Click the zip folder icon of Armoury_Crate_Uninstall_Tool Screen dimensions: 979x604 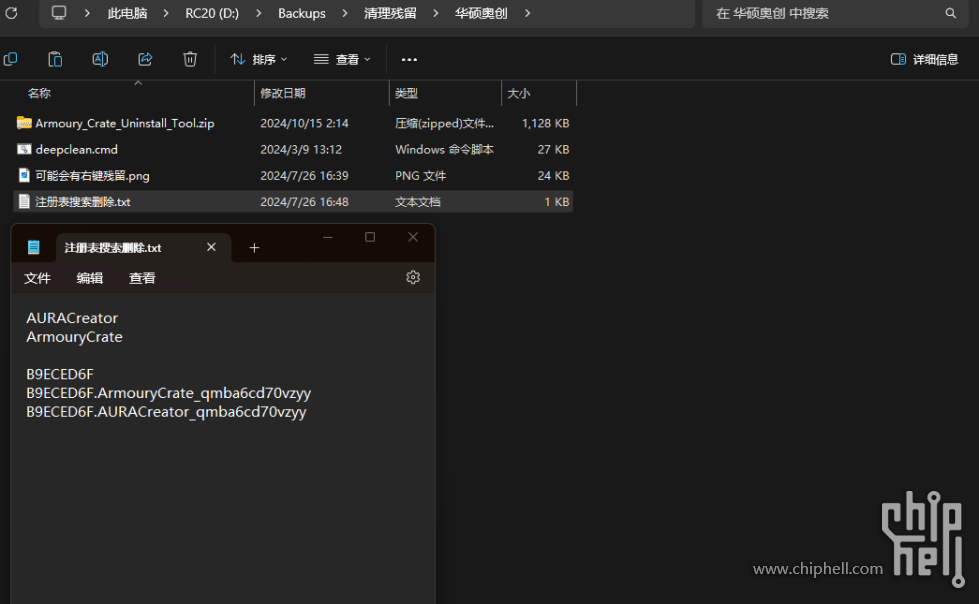point(24,123)
